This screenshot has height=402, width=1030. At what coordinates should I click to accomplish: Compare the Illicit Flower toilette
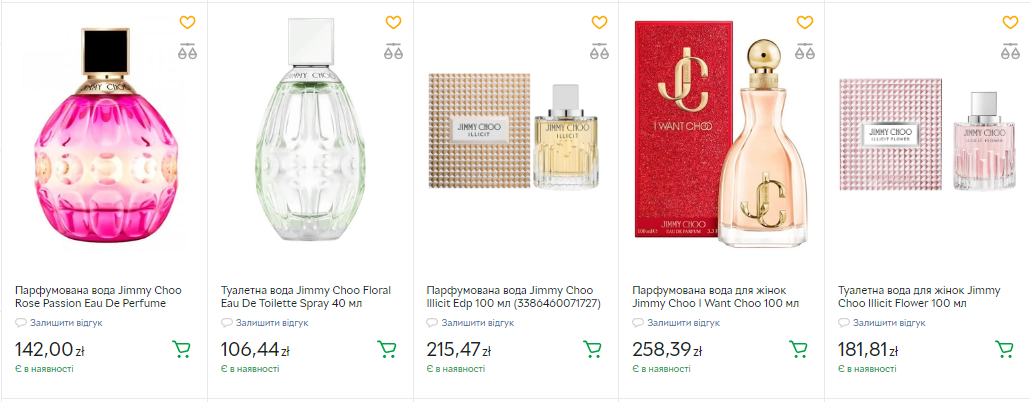point(1011,53)
